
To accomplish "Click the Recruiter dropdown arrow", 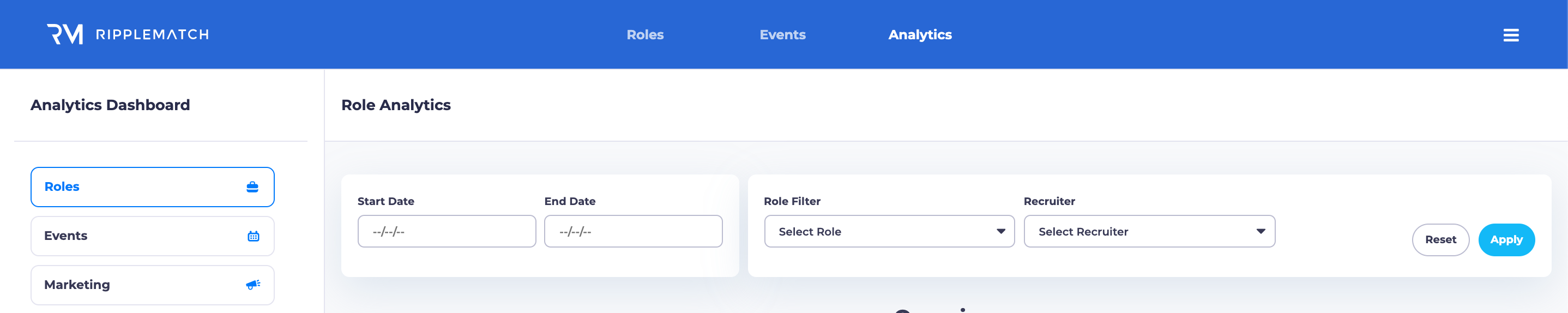I will tap(1261, 231).
